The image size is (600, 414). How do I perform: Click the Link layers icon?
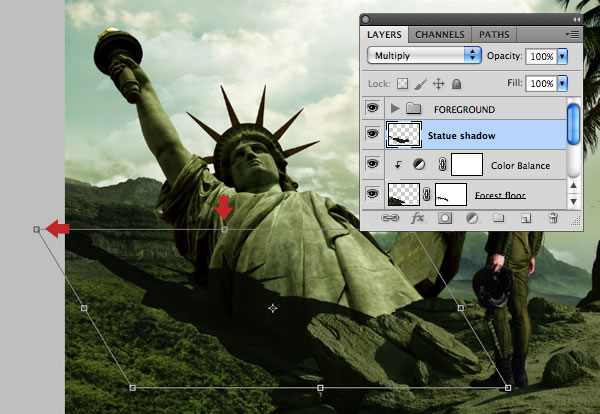390,218
